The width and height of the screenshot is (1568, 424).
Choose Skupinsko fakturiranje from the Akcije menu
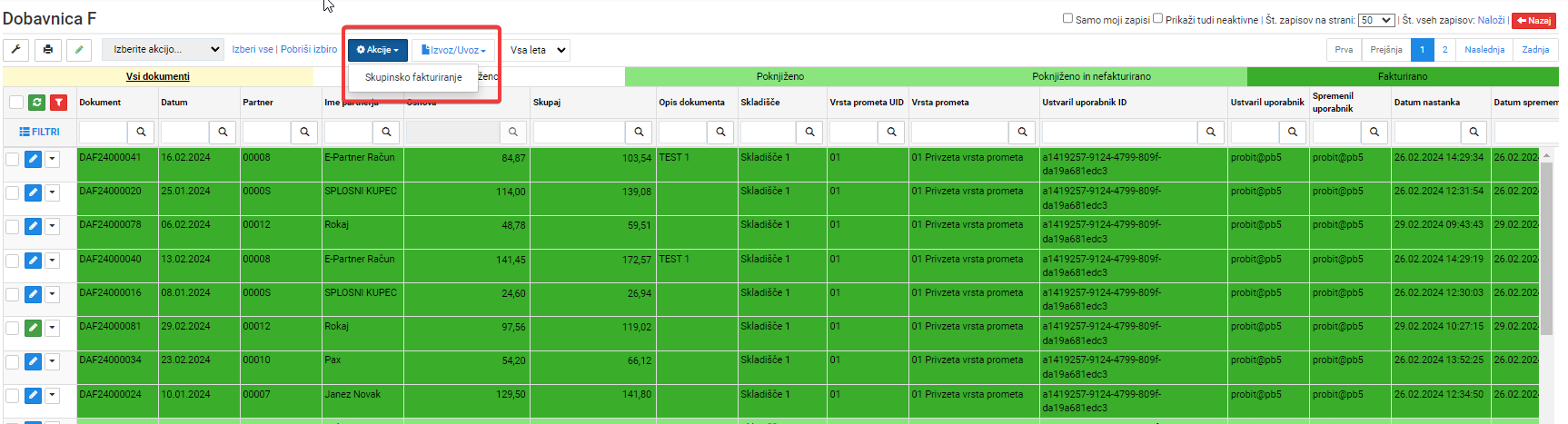tap(413, 77)
